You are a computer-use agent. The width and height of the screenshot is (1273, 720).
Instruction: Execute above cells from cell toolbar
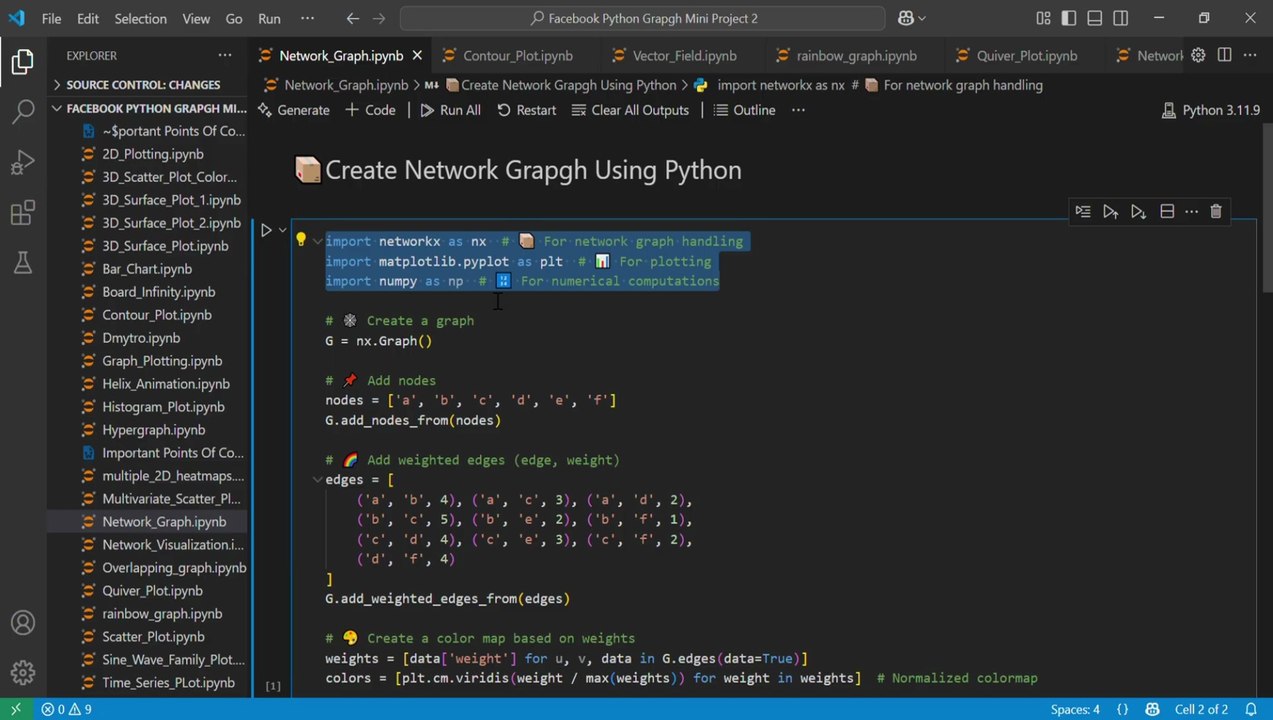[1110, 211]
